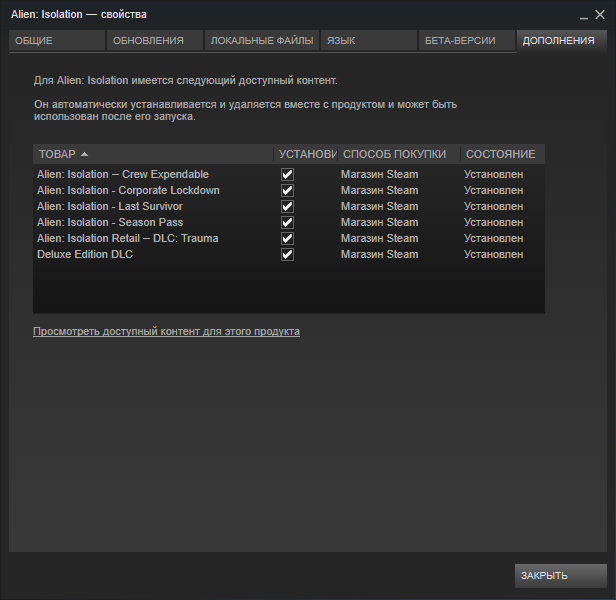Switch to the ЯЗЫК tab

368,40
